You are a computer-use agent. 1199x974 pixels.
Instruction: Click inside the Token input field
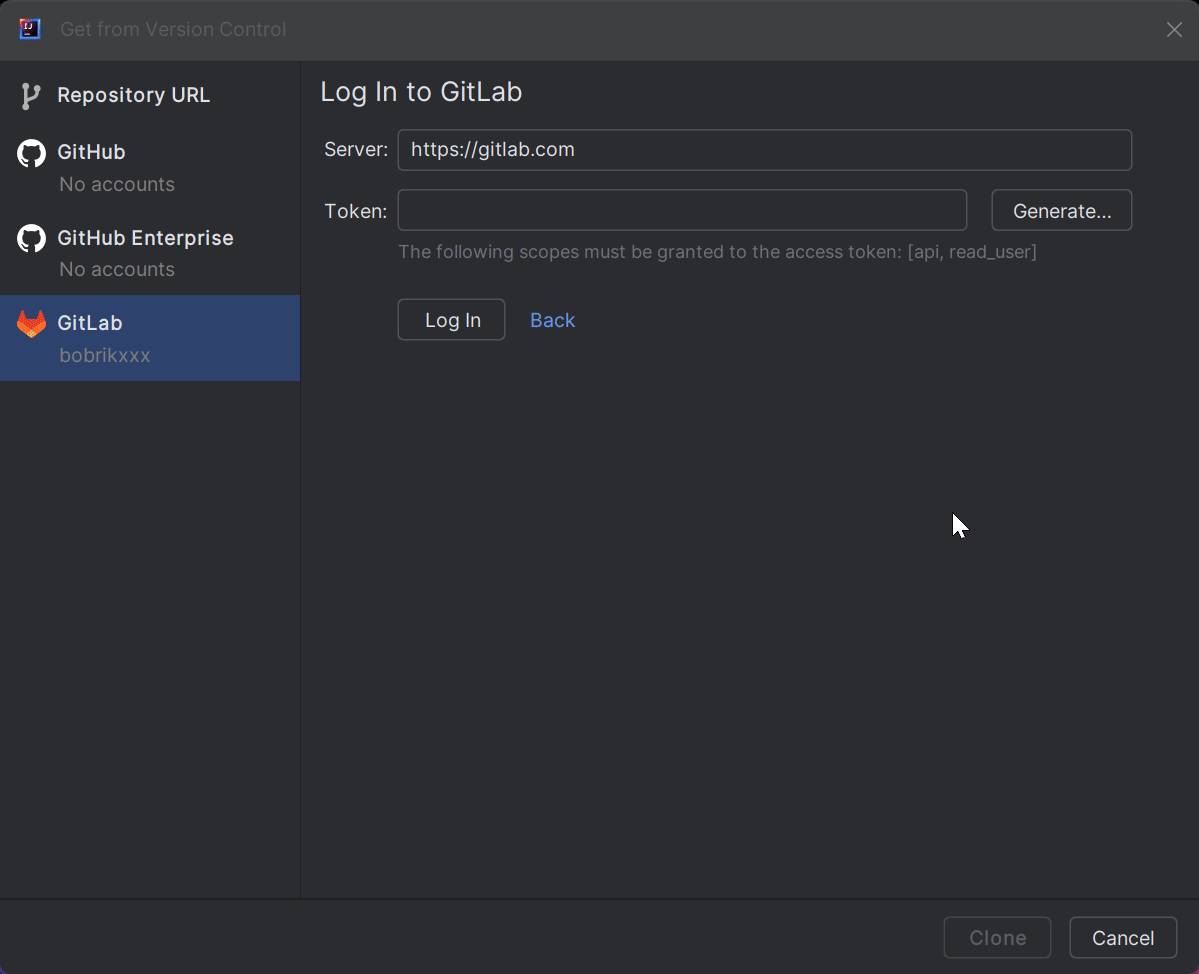click(x=682, y=210)
